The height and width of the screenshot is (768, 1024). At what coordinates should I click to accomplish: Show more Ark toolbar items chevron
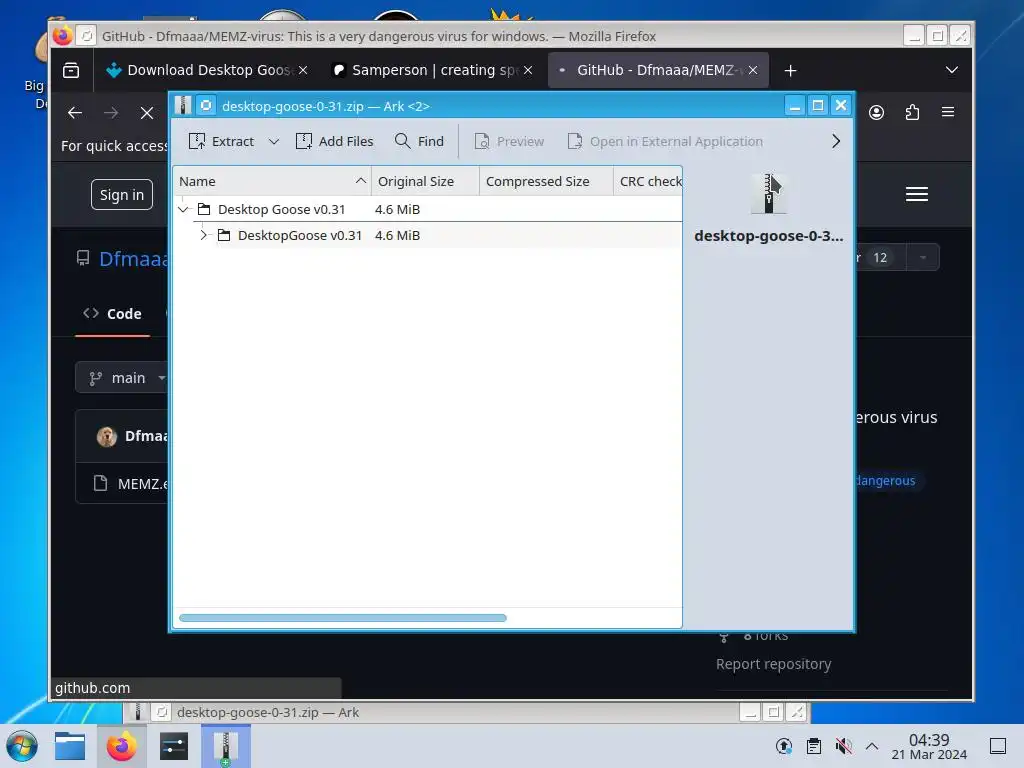point(836,141)
